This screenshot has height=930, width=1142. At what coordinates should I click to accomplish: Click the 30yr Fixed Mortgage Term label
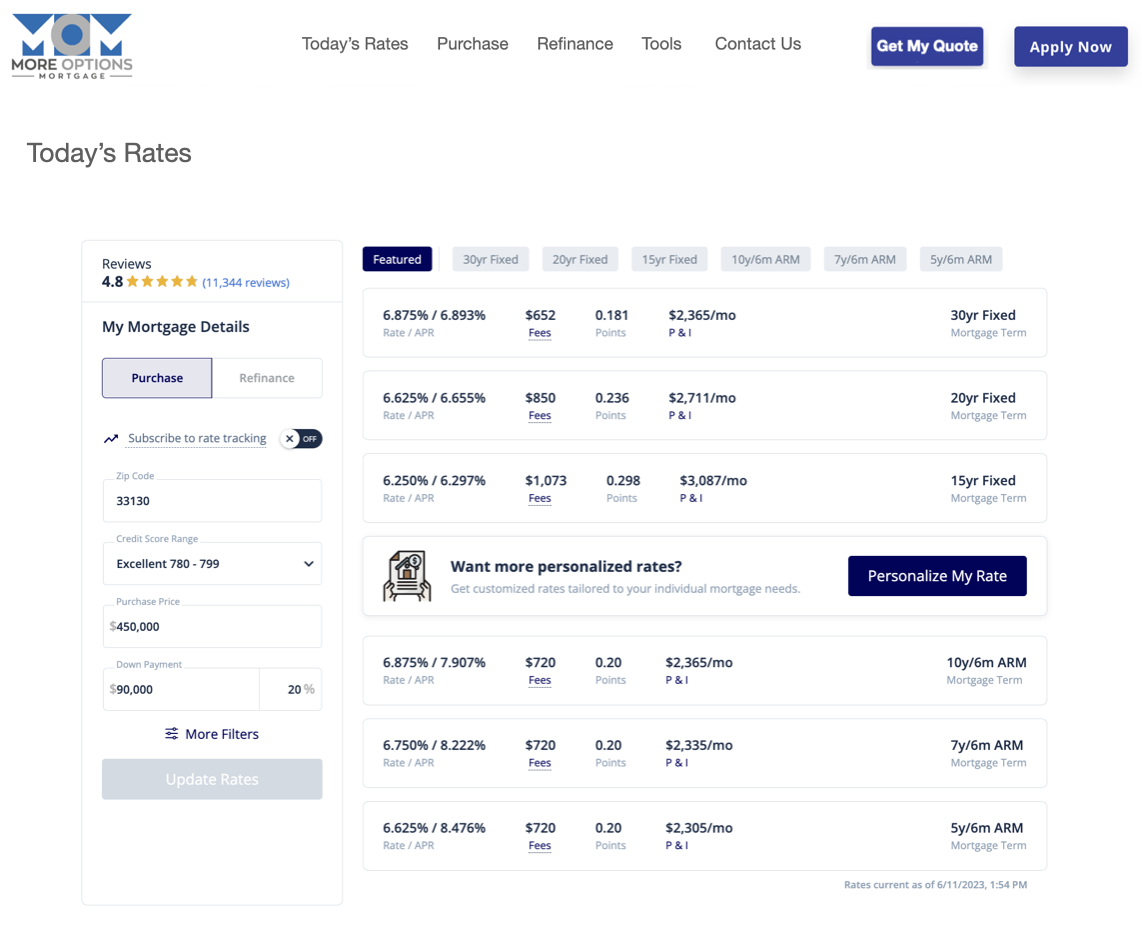click(x=988, y=323)
